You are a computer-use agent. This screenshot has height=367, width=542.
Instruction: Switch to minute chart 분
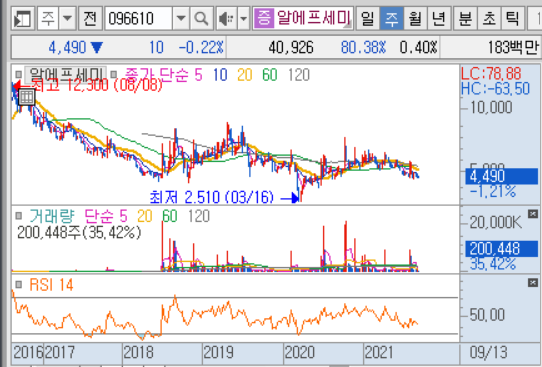tap(465, 18)
